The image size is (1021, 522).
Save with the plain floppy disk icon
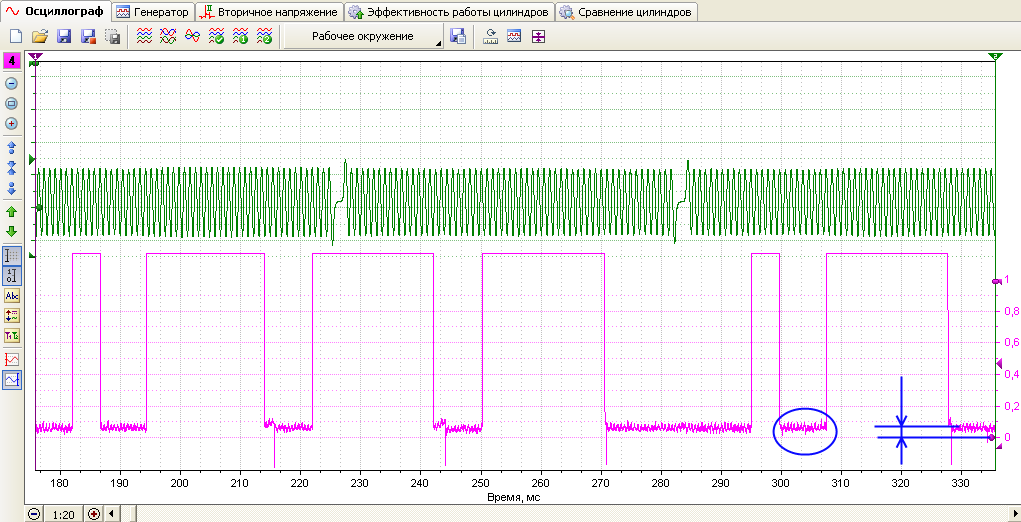[x=64, y=36]
